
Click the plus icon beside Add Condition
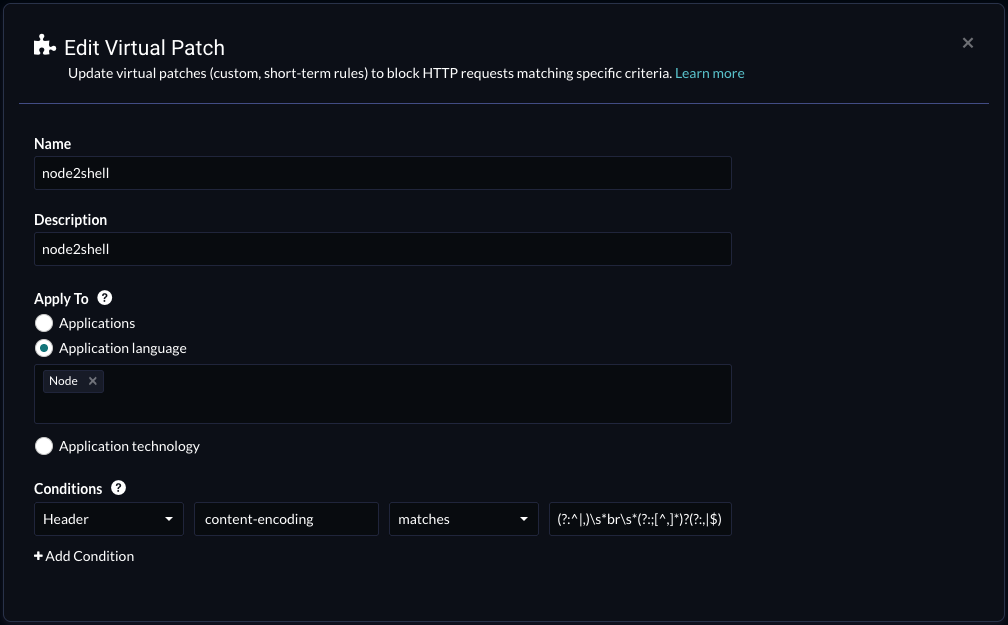coord(38,556)
